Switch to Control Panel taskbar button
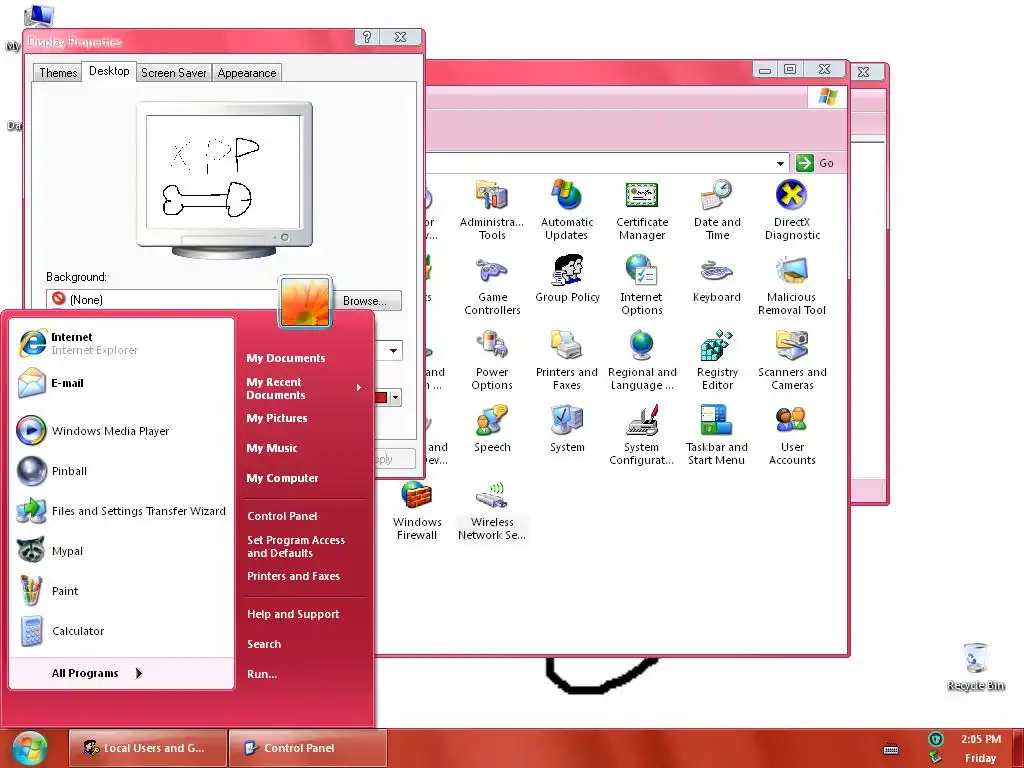This screenshot has width=1024, height=768. (x=308, y=748)
